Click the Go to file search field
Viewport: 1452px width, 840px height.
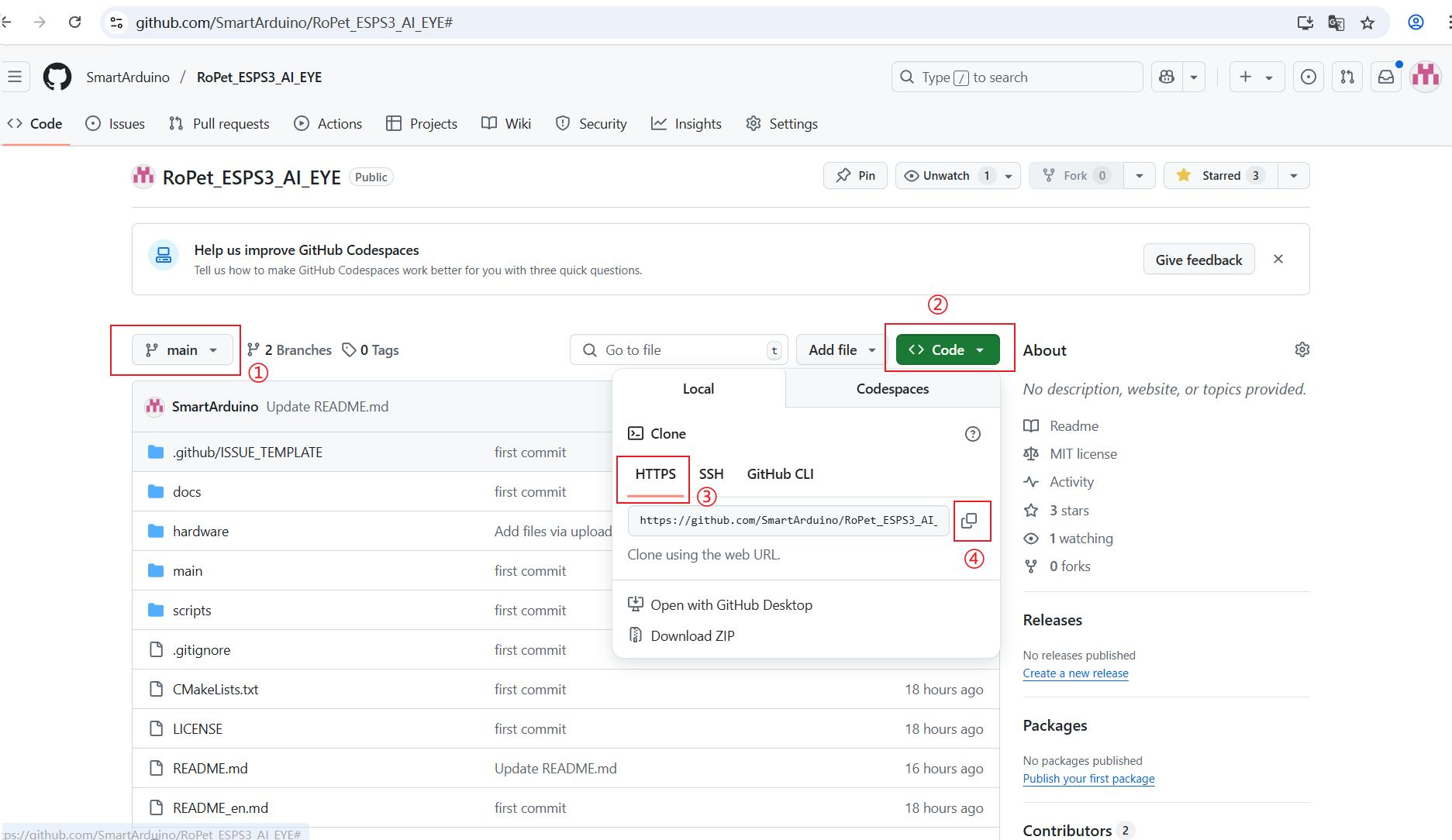(x=679, y=350)
